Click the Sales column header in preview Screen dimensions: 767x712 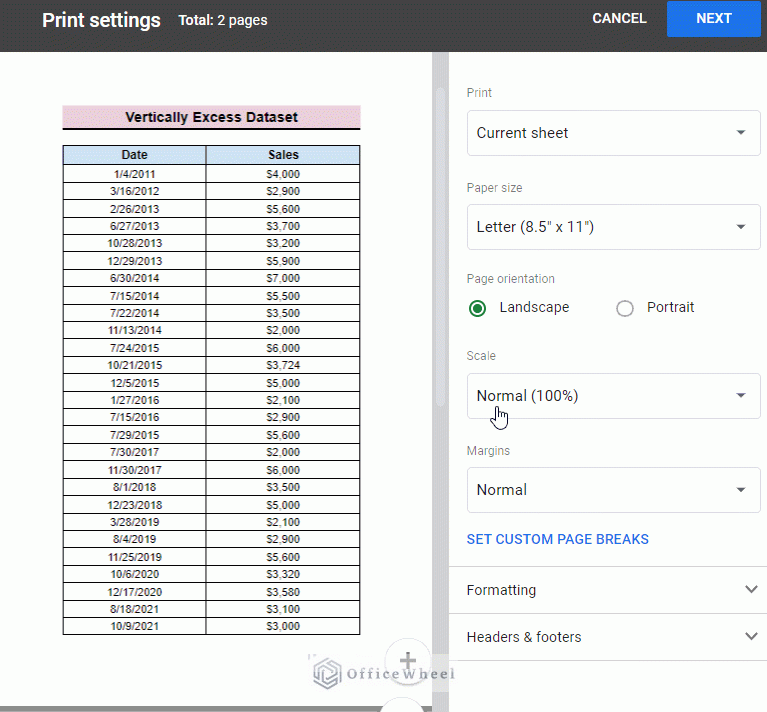pyautogui.click(x=283, y=155)
